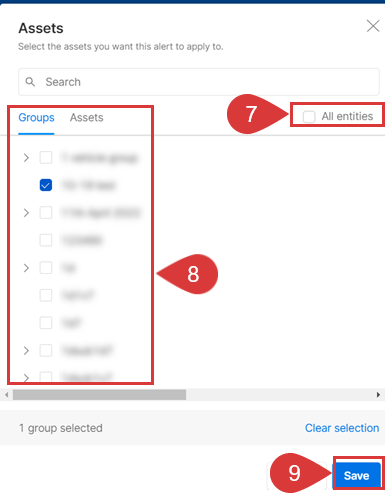The width and height of the screenshot is (385, 494).
Task: Enable the All entities checkbox
Action: [x=309, y=117]
